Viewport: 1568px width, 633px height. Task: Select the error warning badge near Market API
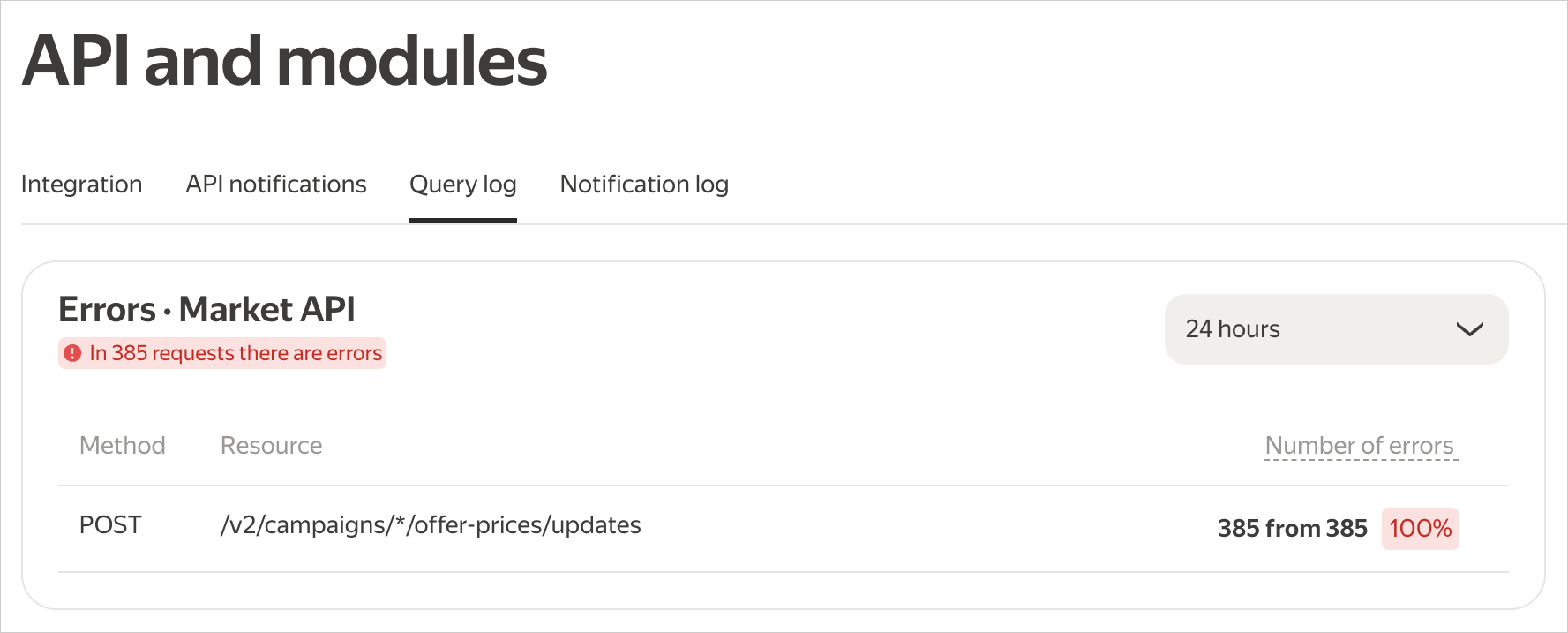click(x=221, y=353)
